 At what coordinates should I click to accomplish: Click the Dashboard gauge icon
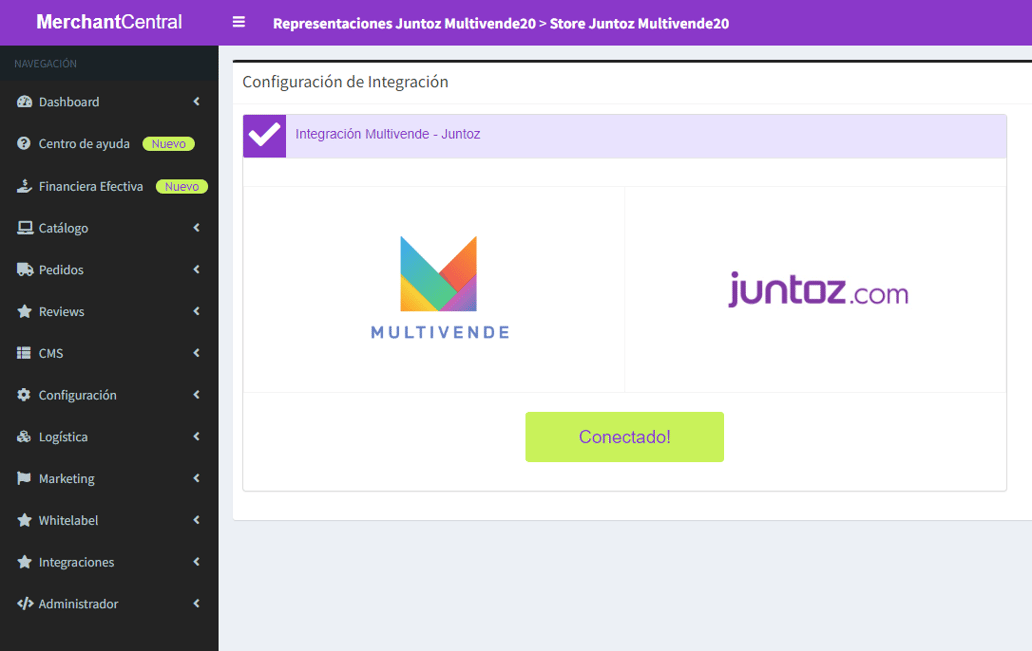[24, 101]
